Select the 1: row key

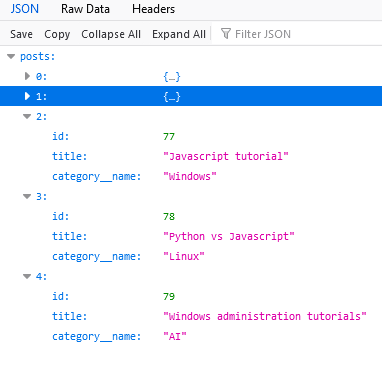[x=41, y=96]
